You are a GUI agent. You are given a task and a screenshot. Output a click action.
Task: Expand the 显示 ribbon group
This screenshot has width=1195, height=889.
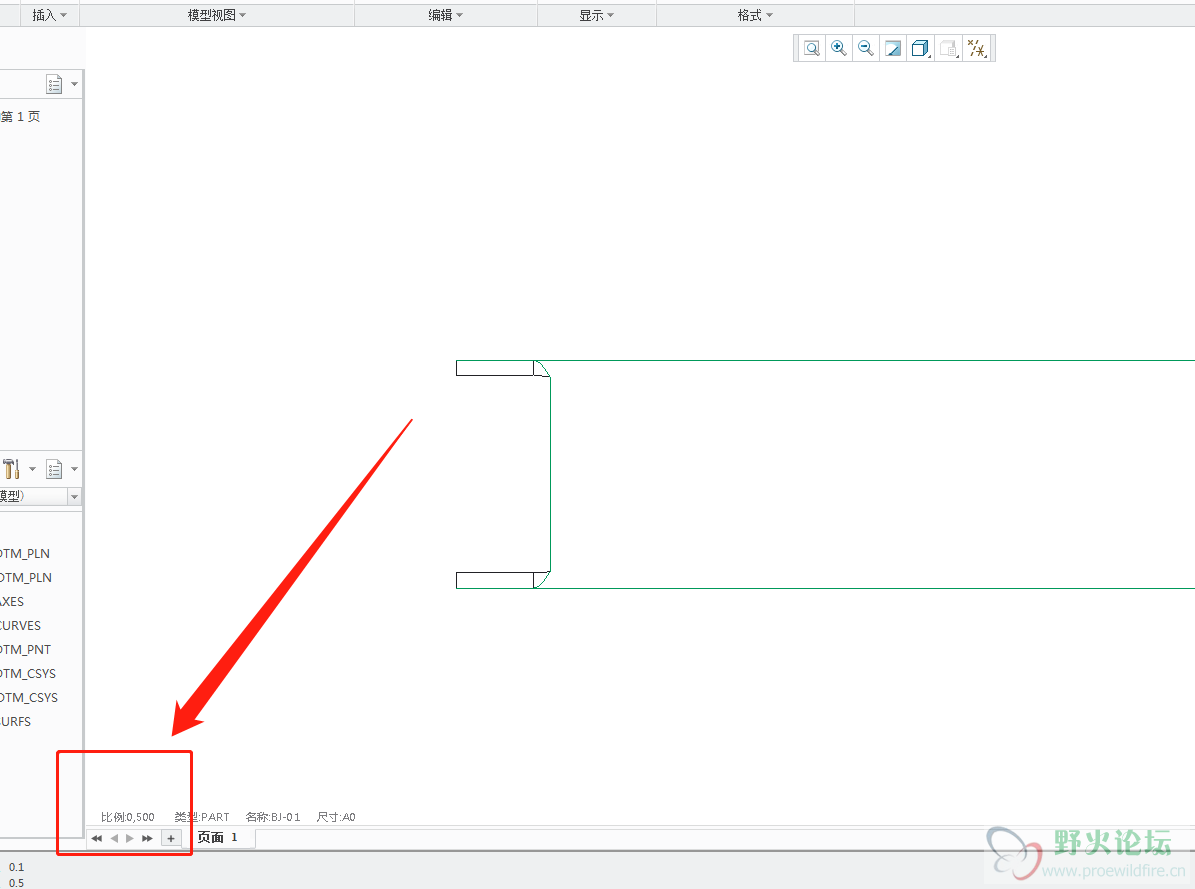[x=597, y=15]
